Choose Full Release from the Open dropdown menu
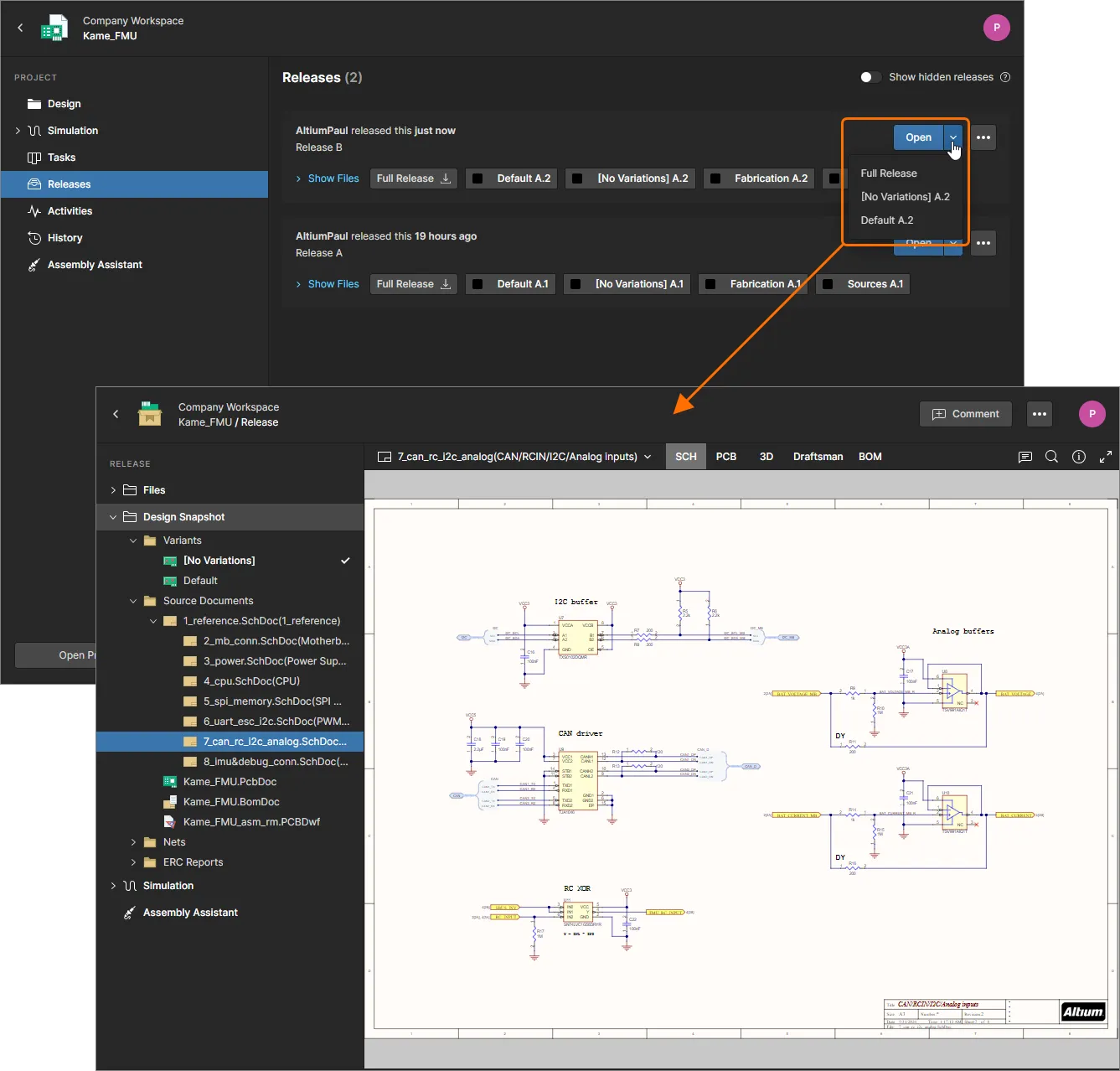Viewport: 1120px width, 1071px height. [x=888, y=173]
